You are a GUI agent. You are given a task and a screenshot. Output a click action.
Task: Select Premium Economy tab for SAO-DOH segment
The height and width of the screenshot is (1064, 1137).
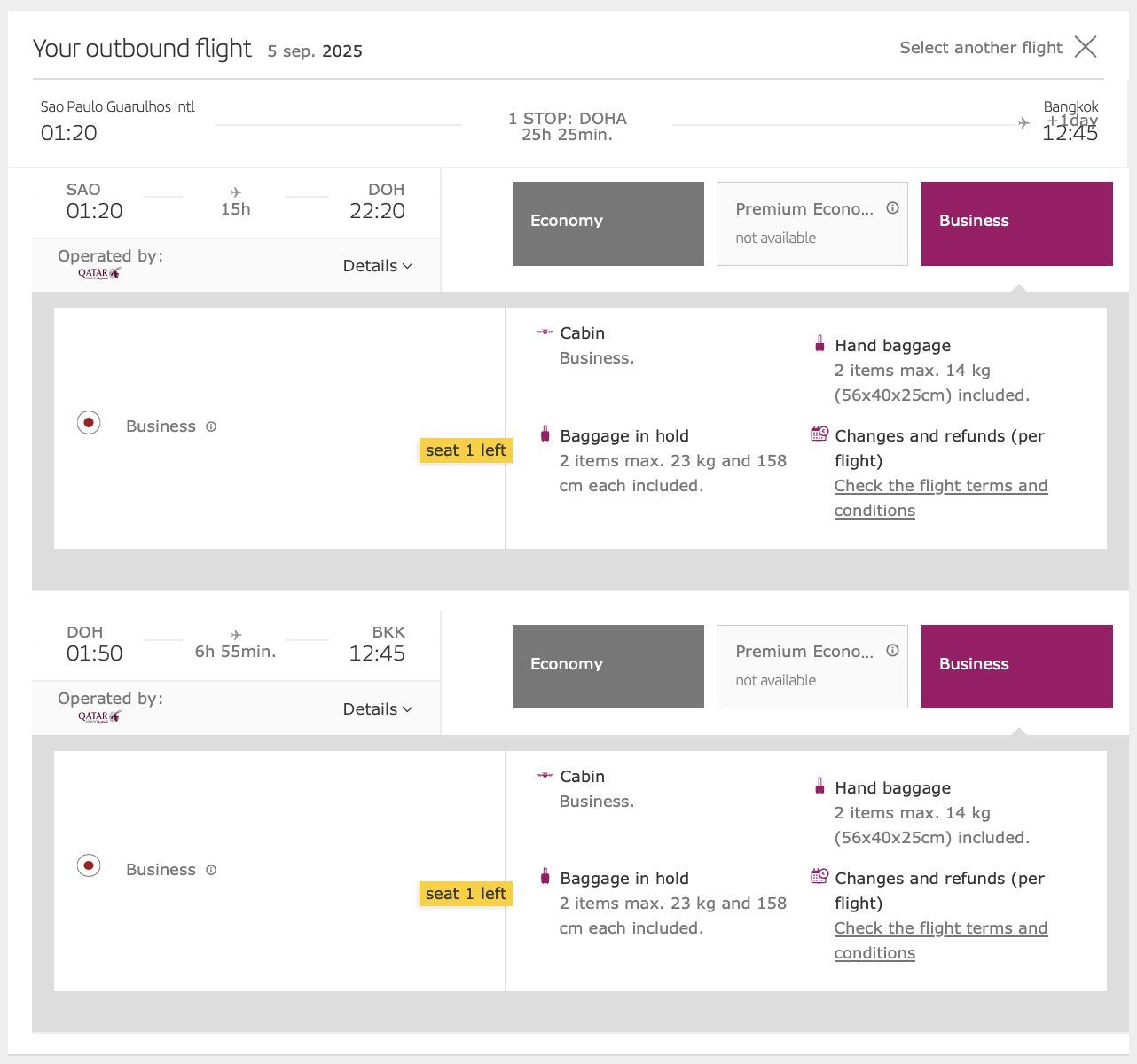pos(812,223)
